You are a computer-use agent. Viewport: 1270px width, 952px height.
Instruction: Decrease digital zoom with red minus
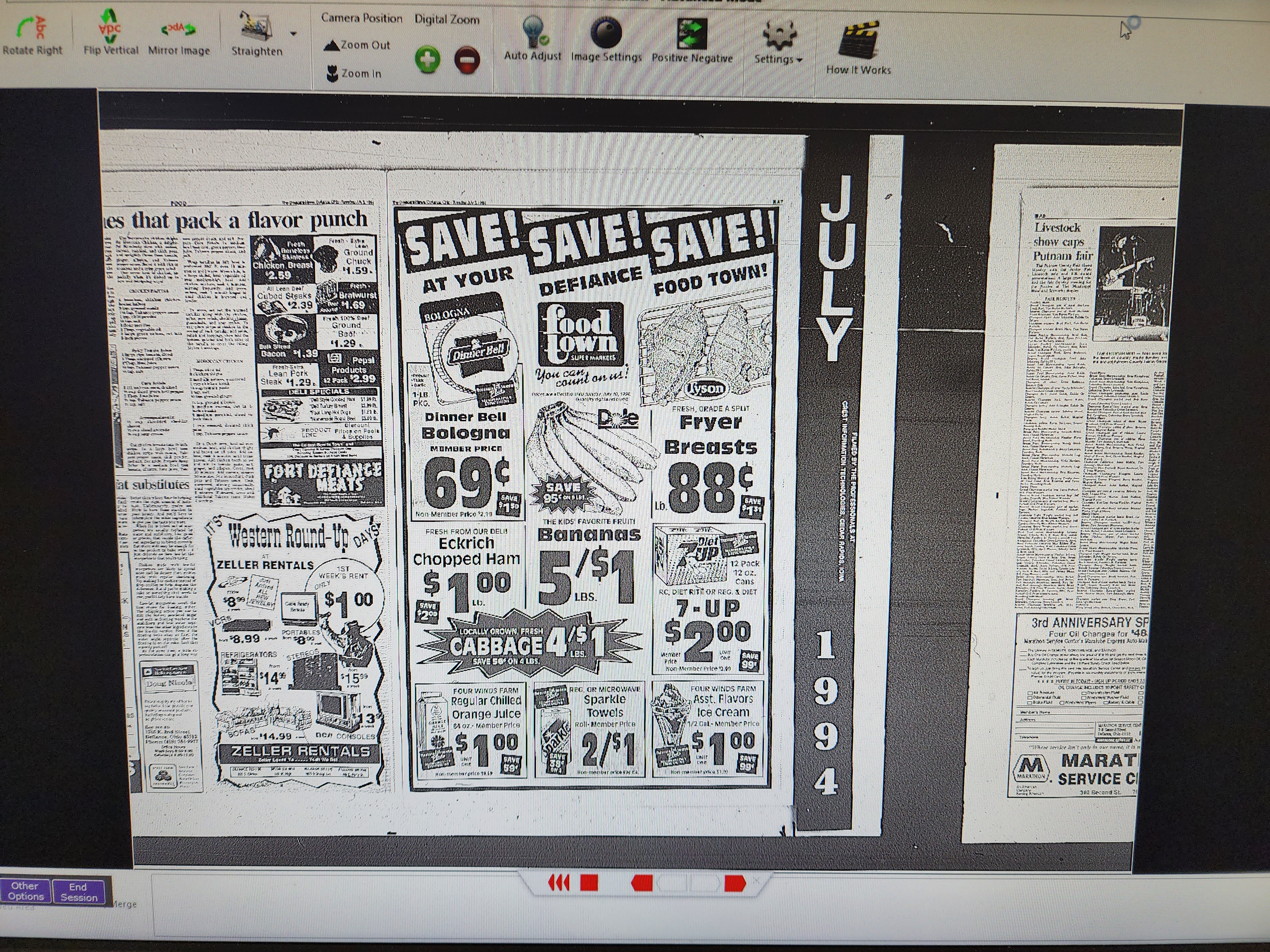(467, 60)
